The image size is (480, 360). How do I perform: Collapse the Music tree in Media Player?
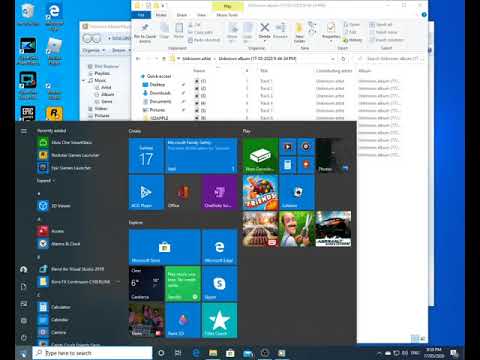[84, 80]
